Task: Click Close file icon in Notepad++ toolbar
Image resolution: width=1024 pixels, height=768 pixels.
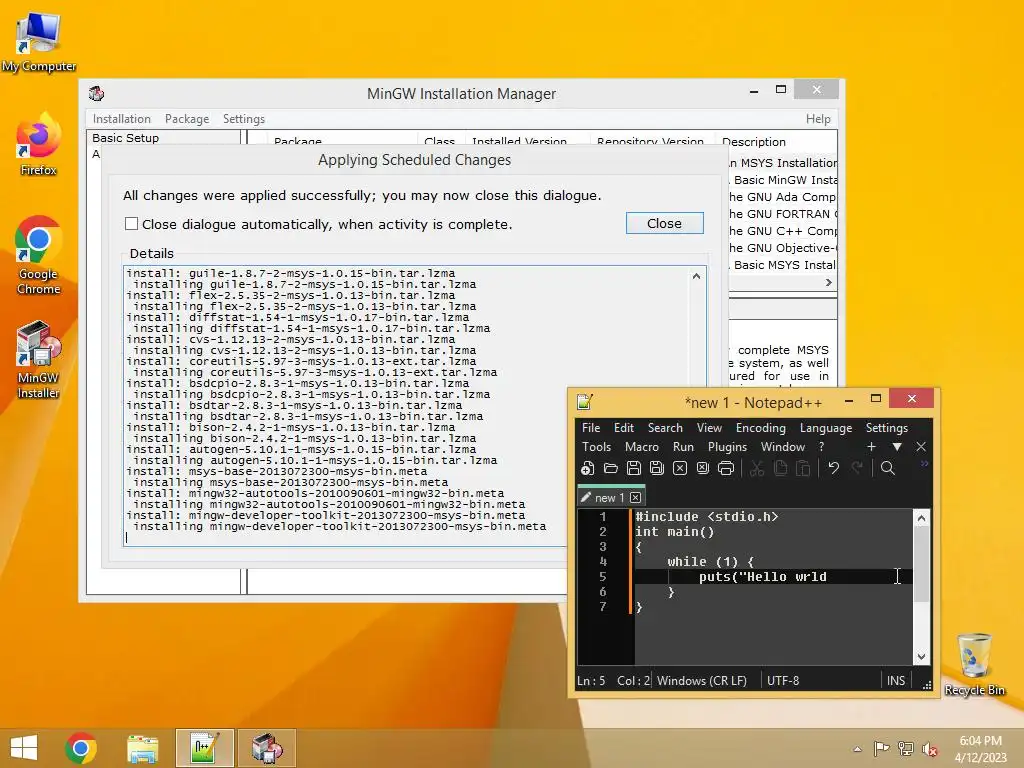Action: point(680,468)
